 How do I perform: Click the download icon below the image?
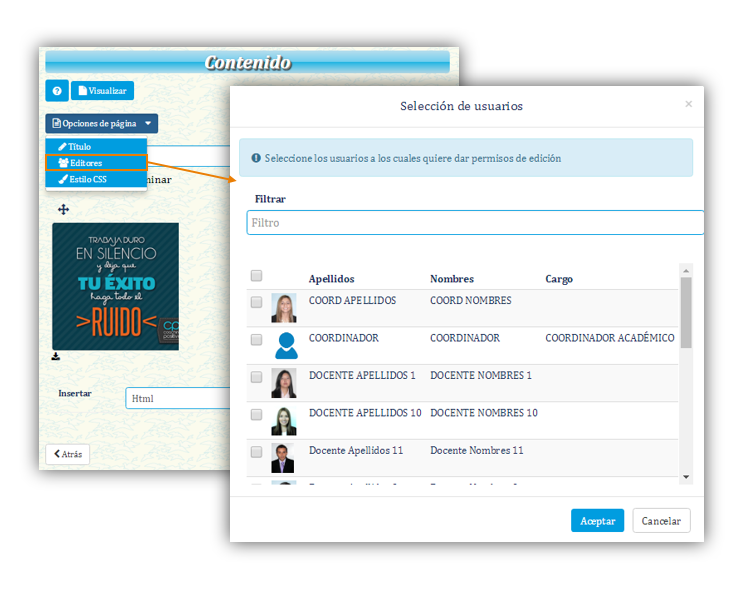[56, 356]
